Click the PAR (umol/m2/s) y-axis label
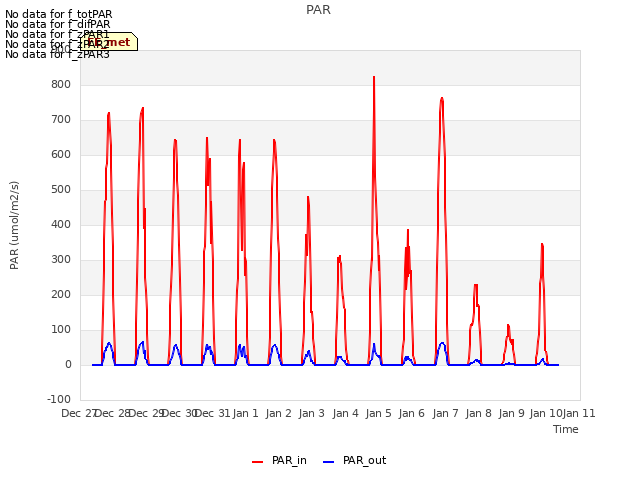640x480 pixels. [x=14, y=225]
